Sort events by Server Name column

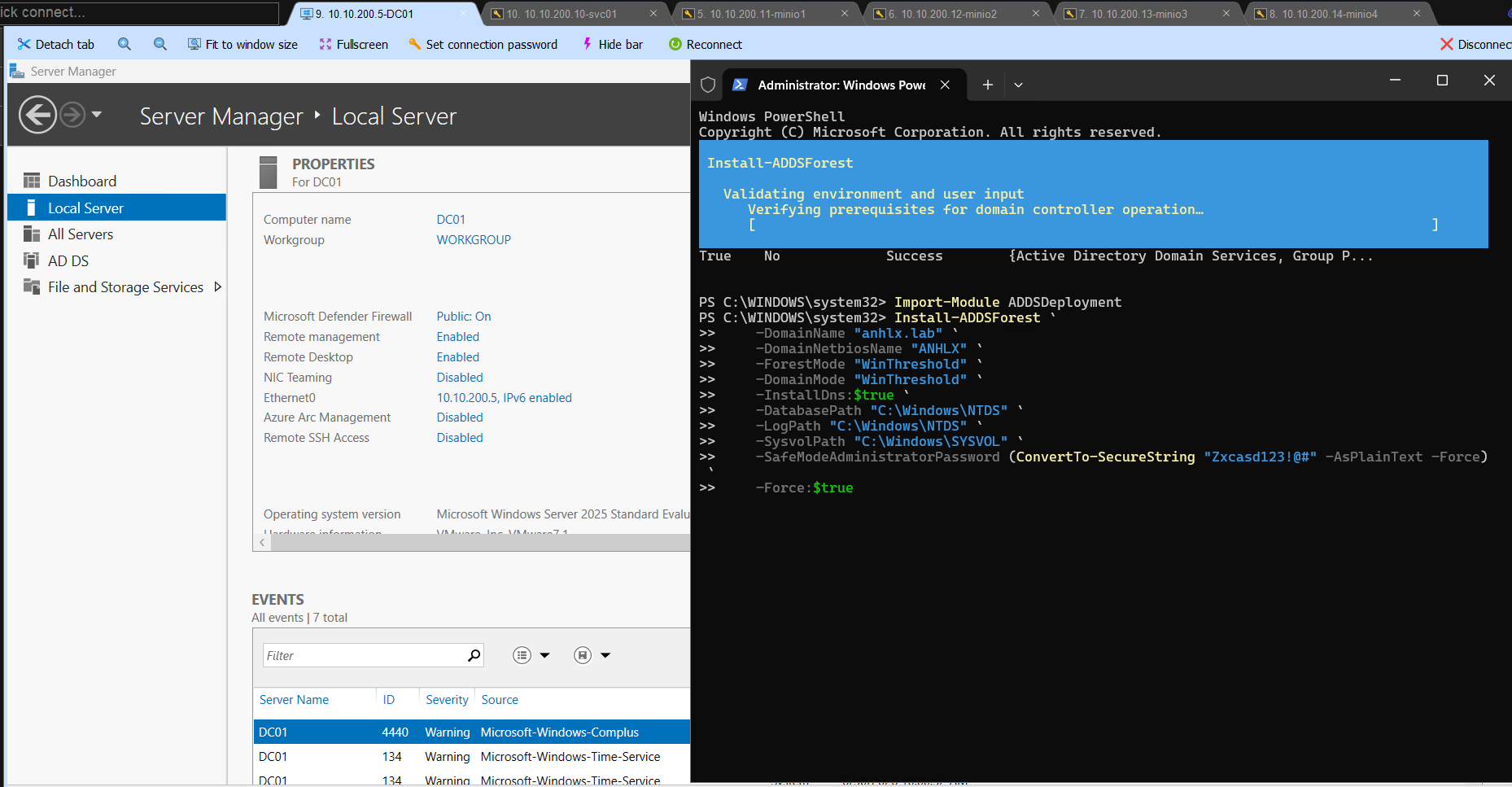(294, 700)
